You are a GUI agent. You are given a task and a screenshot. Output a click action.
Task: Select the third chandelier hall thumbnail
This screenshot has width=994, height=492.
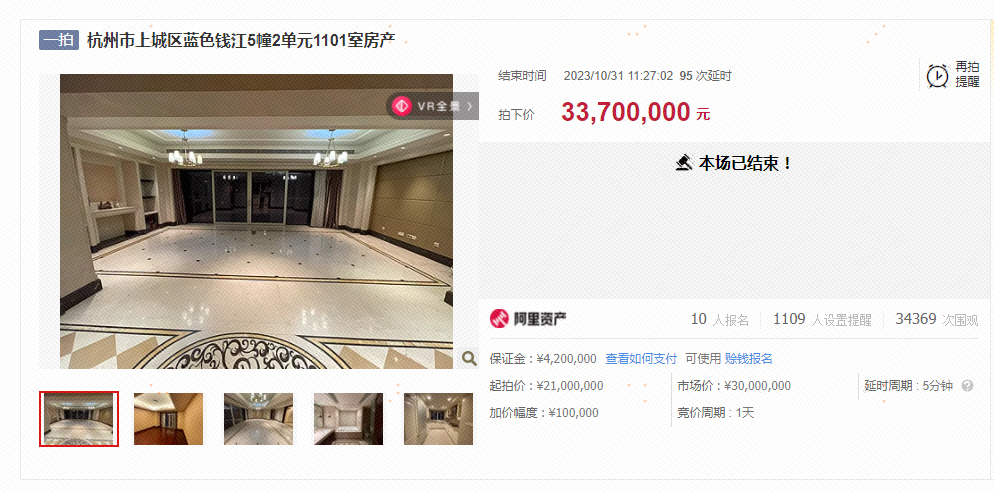(259, 418)
